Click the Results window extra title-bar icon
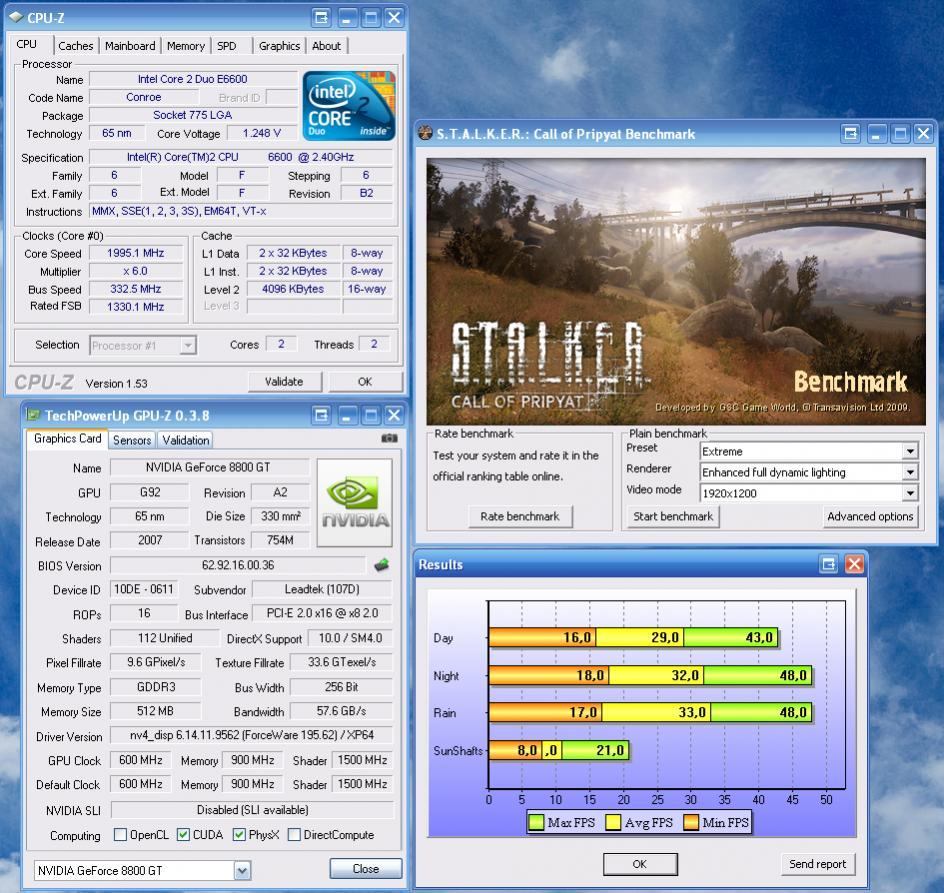 pos(828,564)
